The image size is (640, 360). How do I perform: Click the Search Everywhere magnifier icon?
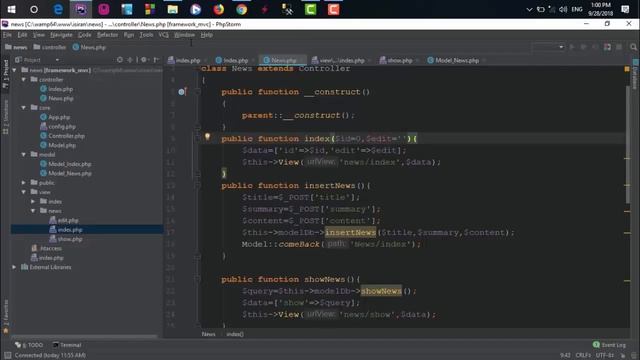(x=633, y=47)
